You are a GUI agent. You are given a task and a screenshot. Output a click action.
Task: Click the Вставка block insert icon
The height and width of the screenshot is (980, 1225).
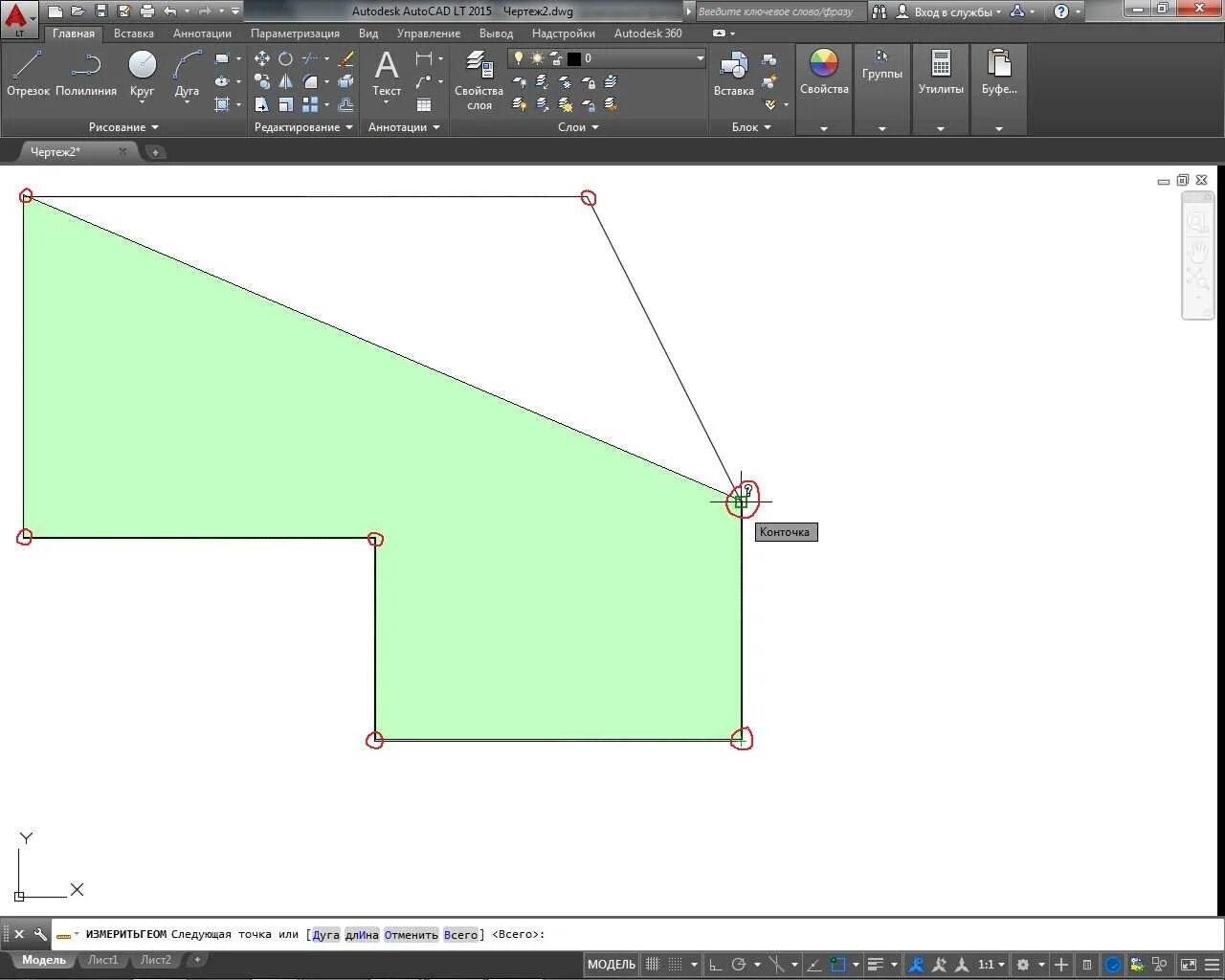[x=734, y=74]
